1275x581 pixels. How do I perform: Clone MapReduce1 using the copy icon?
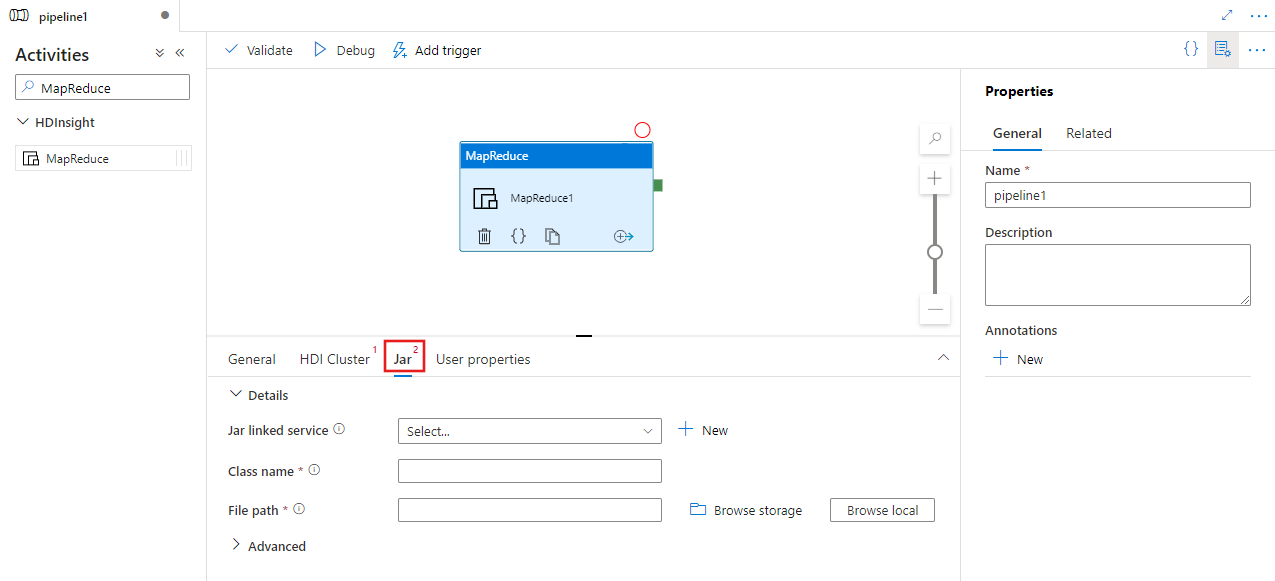553,236
